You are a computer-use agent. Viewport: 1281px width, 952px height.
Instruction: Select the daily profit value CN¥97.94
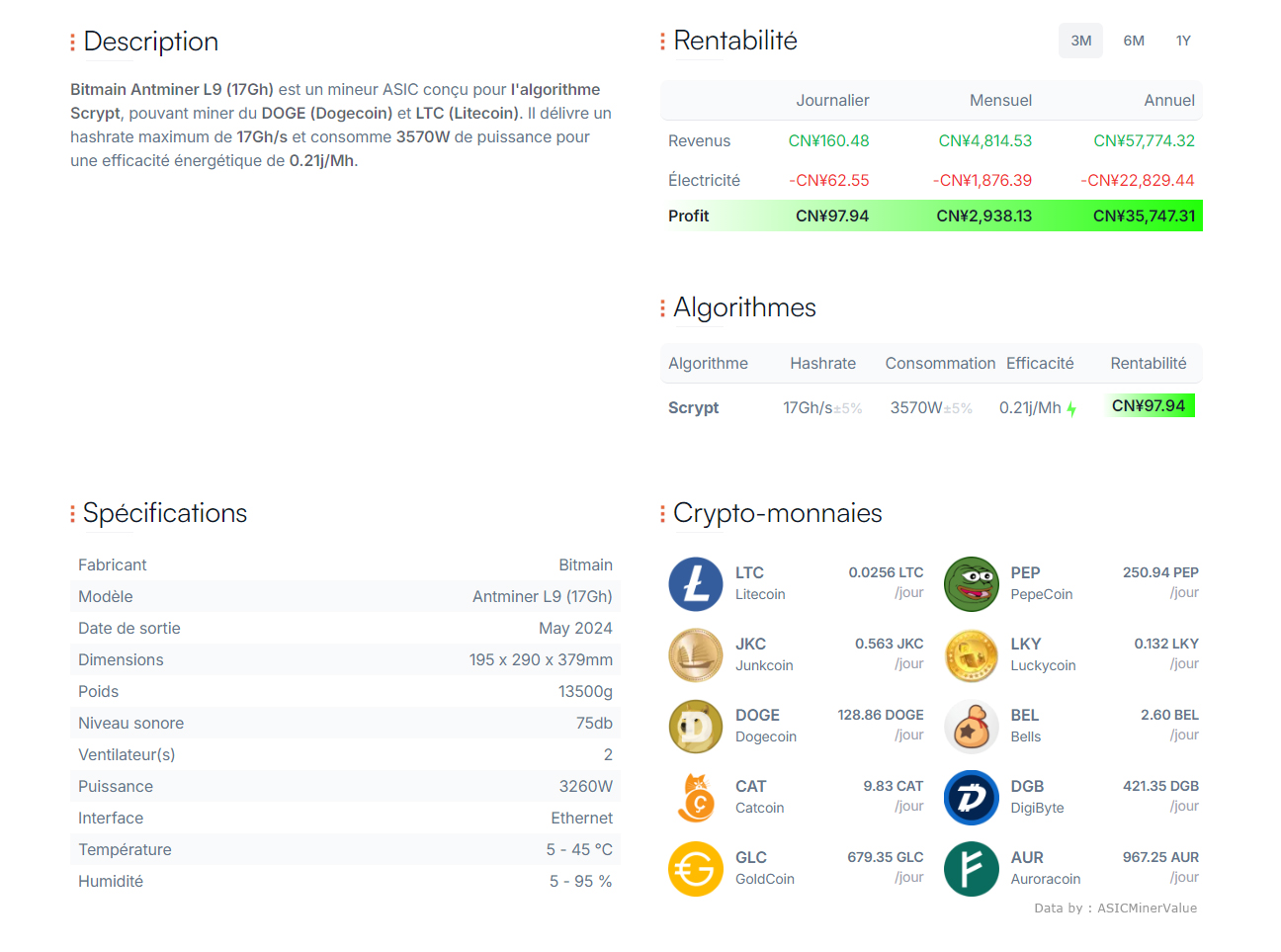(x=832, y=216)
